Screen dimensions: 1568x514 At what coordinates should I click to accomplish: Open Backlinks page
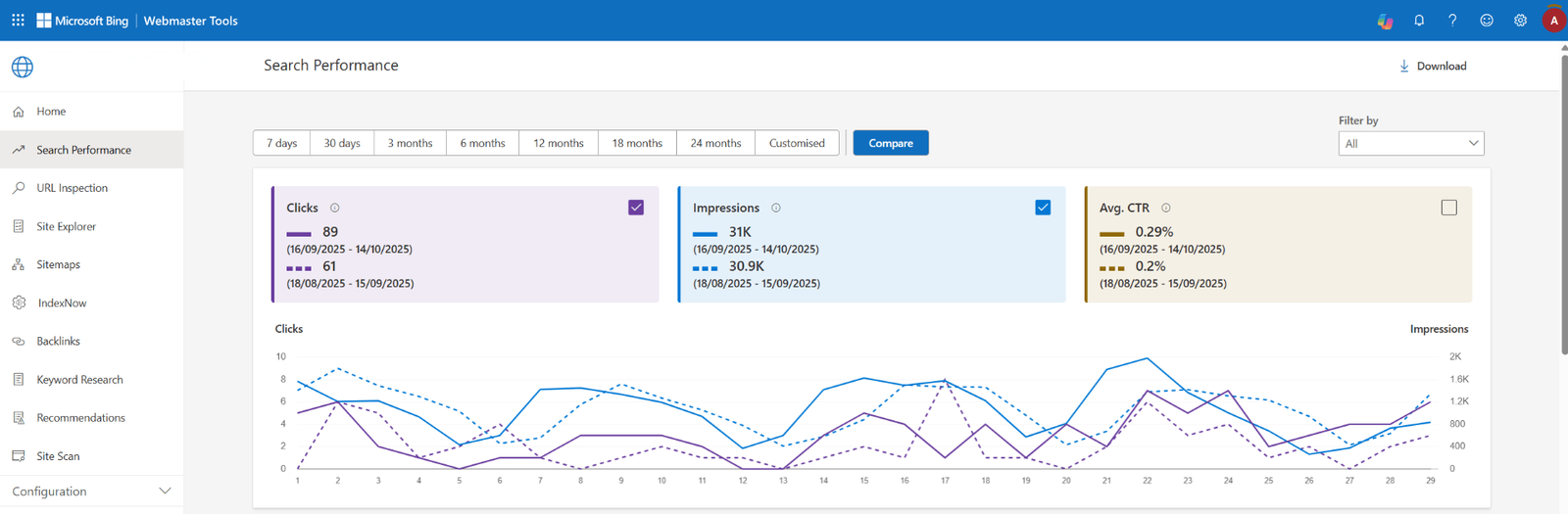92,341
